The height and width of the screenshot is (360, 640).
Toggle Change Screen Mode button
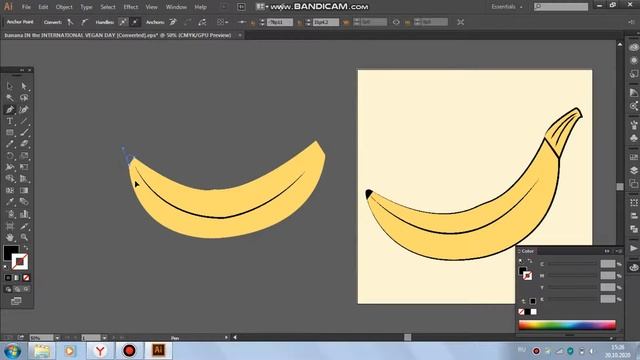[16, 301]
